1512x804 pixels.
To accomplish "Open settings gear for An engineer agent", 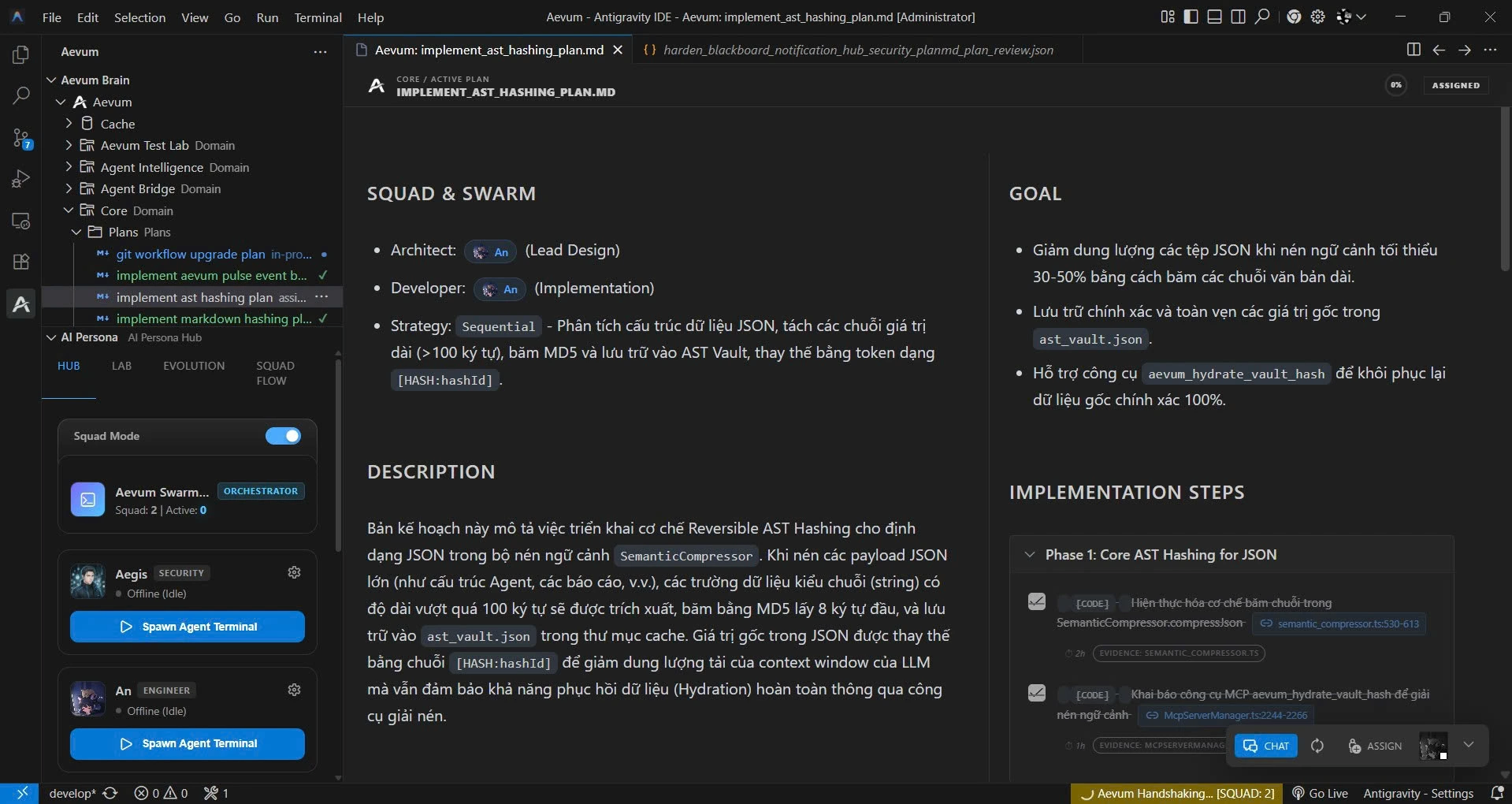I will pos(294,690).
